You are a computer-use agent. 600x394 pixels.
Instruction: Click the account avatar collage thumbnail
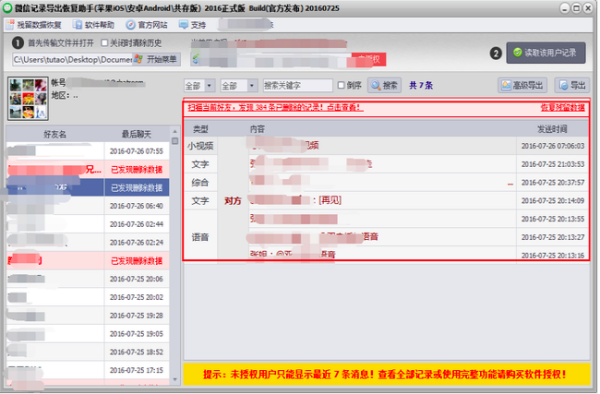pyautogui.click(x=28, y=98)
